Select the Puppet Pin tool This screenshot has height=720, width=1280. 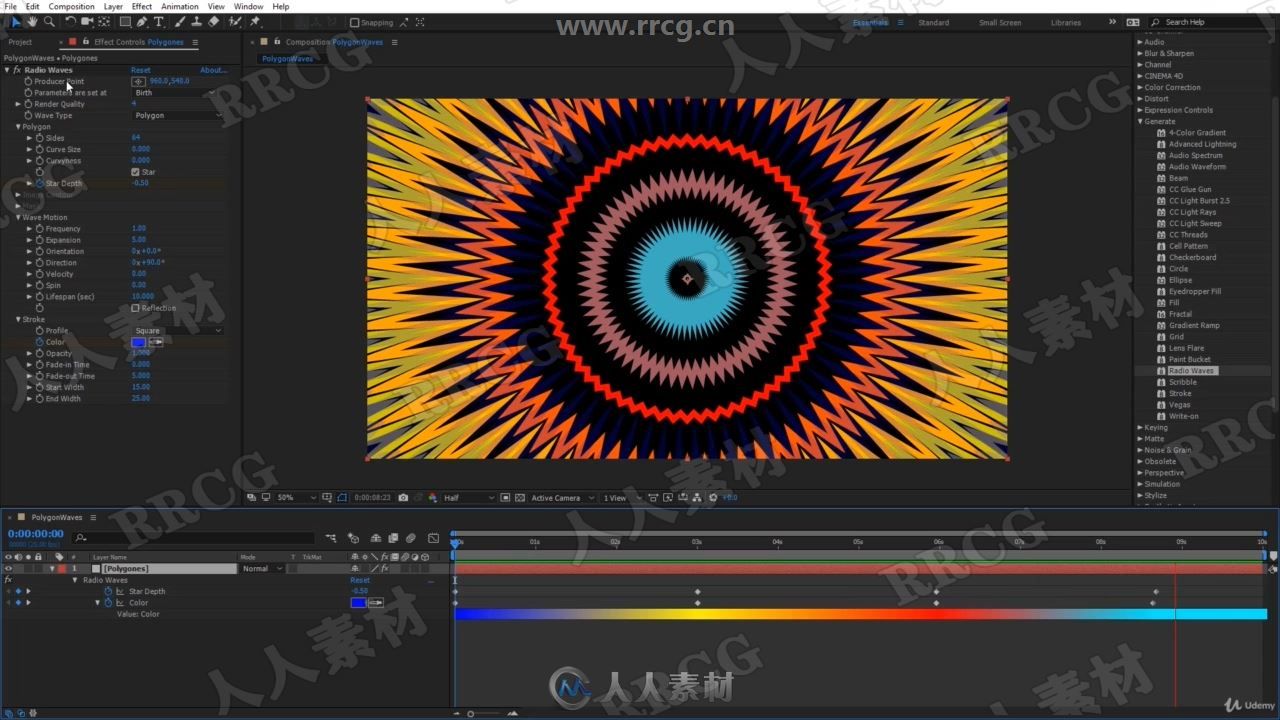pos(255,21)
